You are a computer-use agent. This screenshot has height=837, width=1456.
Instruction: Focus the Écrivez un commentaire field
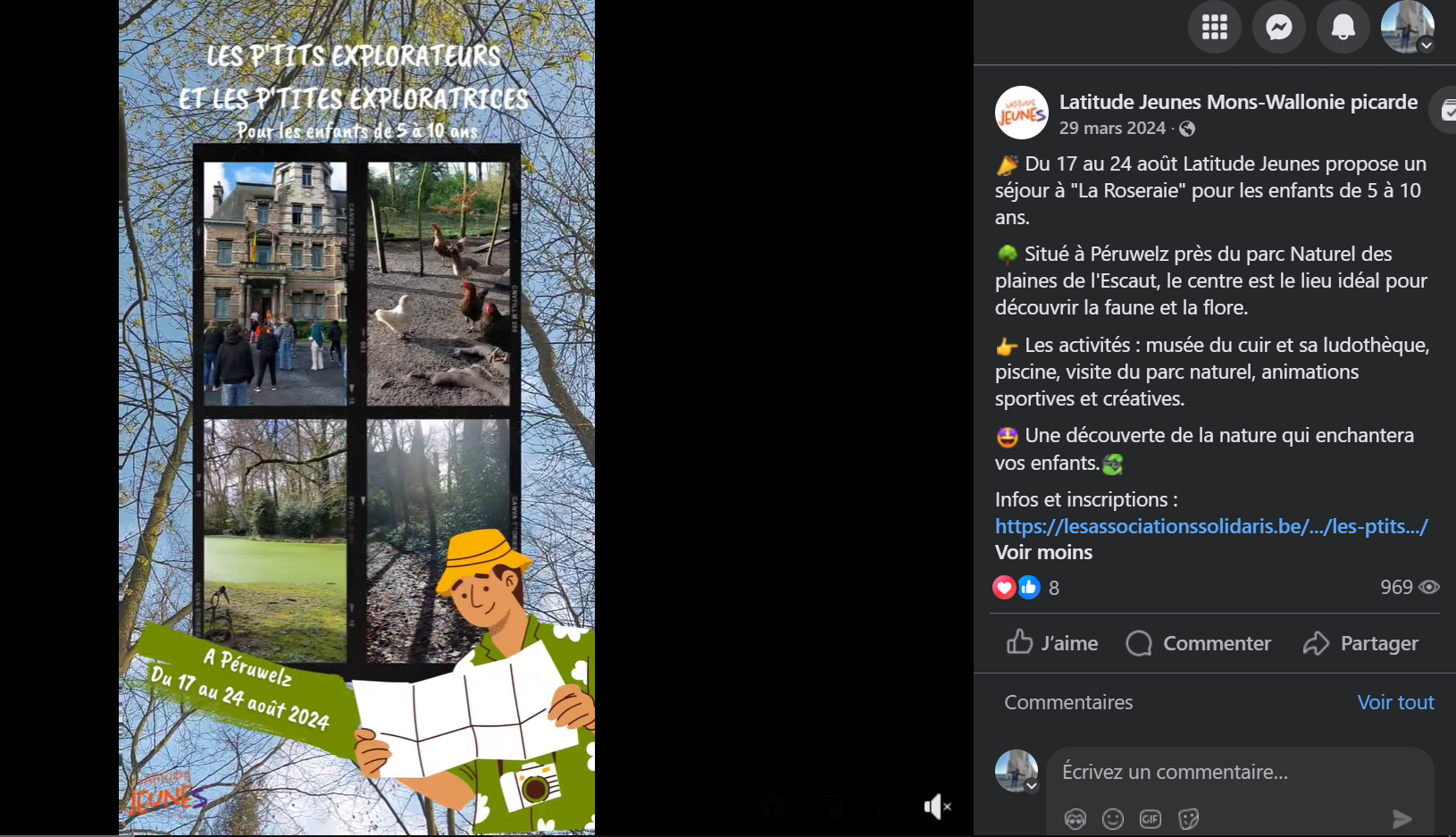[x=1240, y=772]
